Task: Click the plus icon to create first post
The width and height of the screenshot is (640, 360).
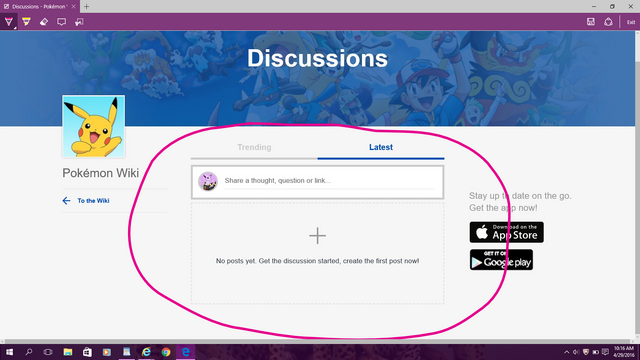Action: pyautogui.click(x=317, y=236)
